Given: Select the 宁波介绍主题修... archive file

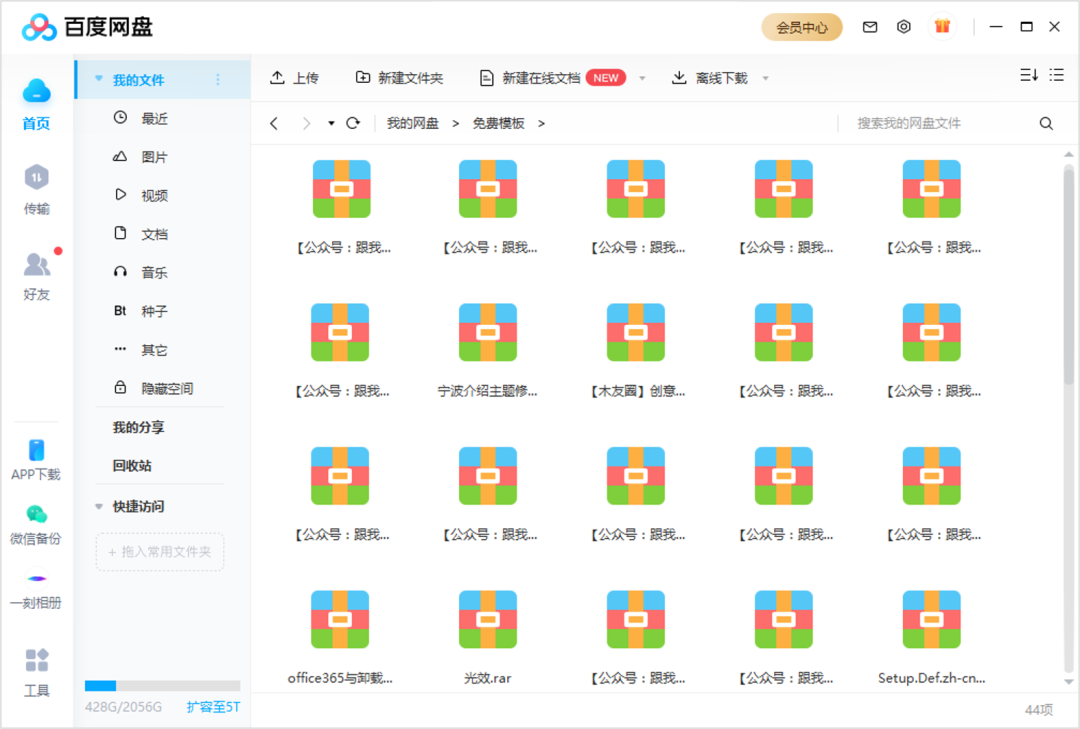Looking at the screenshot, I should pos(488,351).
